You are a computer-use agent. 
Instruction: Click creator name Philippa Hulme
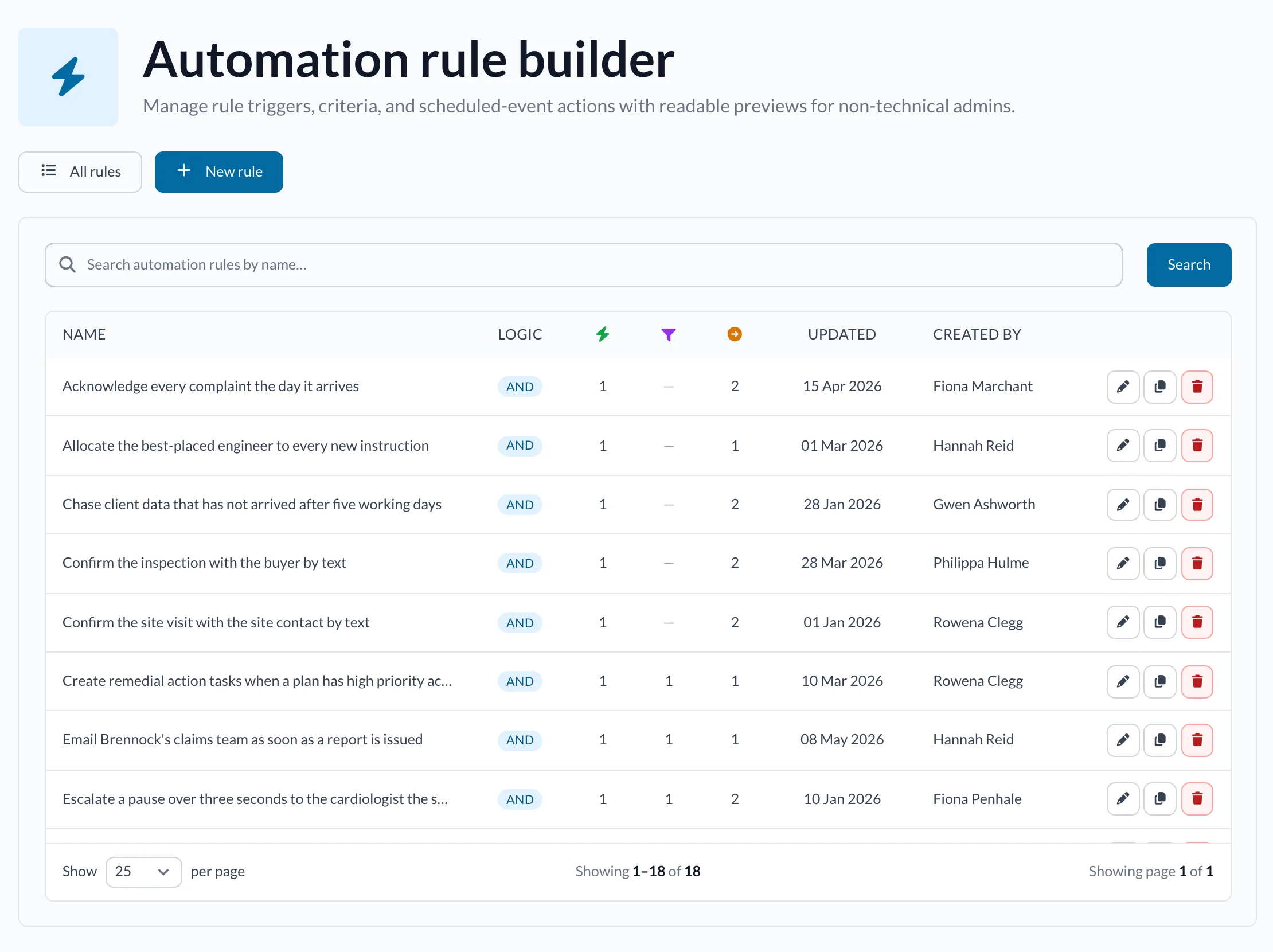(981, 563)
